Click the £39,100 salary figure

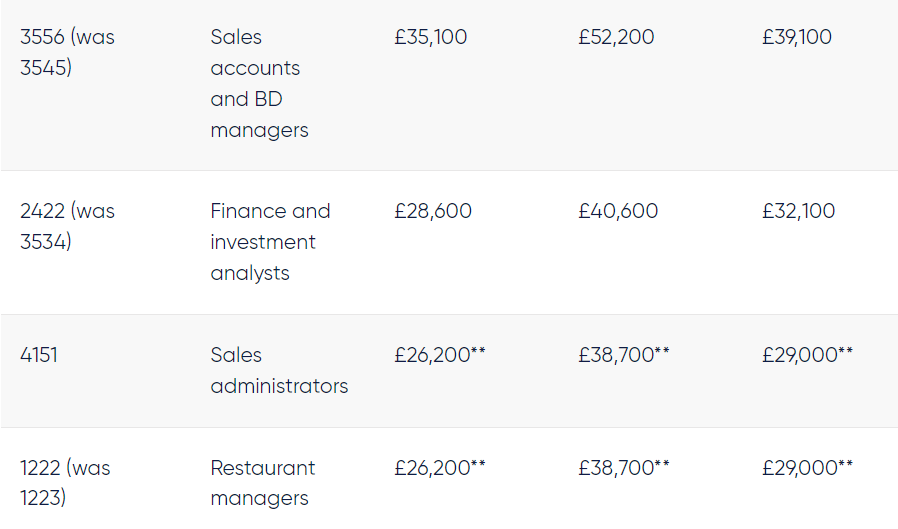(x=797, y=38)
